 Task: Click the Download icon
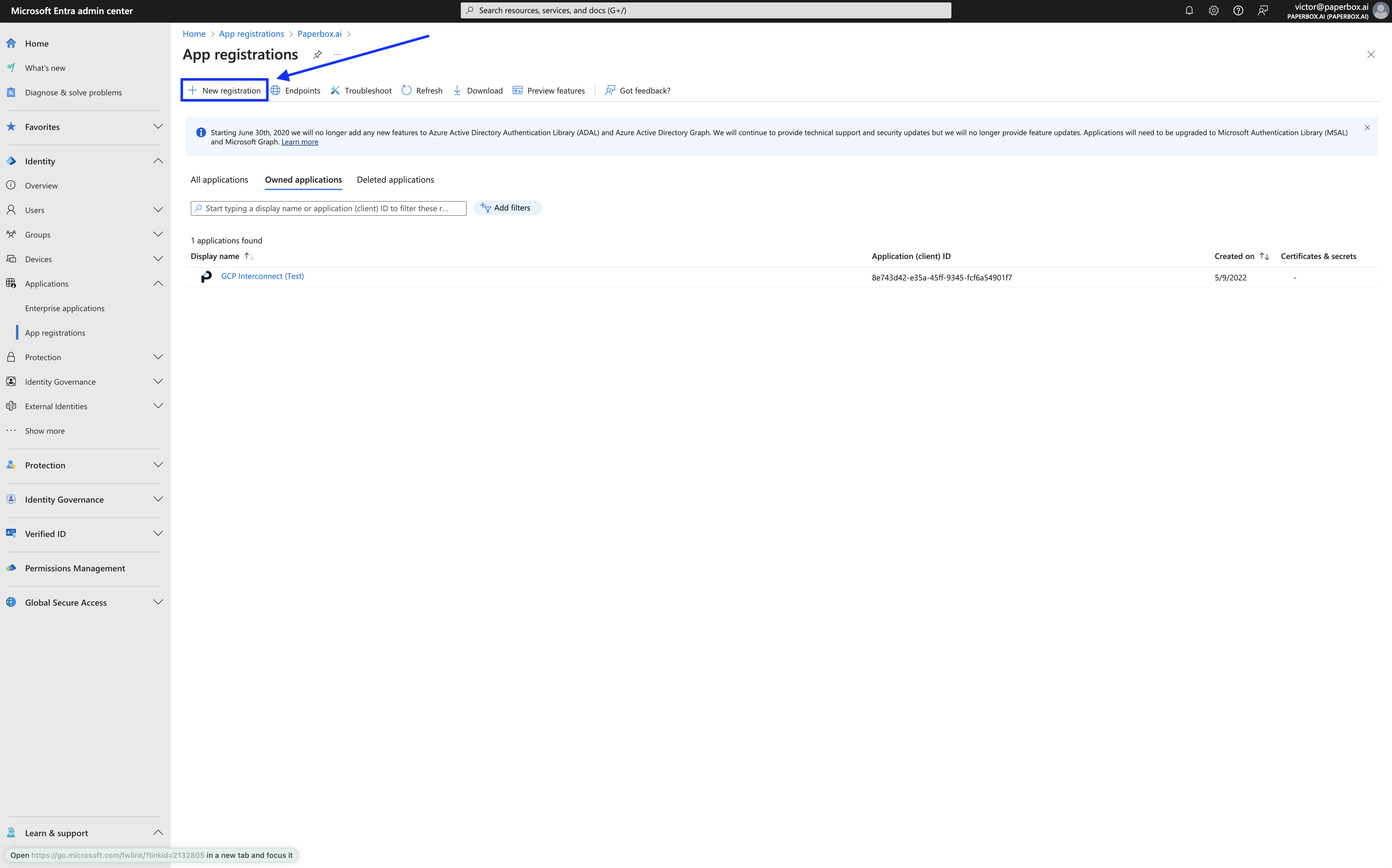pyautogui.click(x=457, y=90)
